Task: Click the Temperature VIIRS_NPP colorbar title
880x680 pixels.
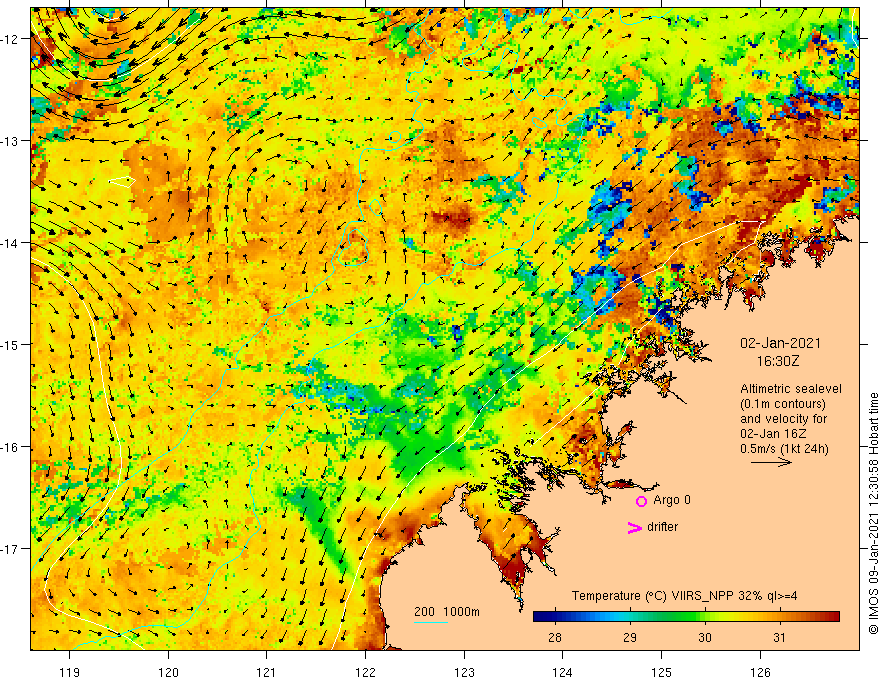Action: (684, 596)
